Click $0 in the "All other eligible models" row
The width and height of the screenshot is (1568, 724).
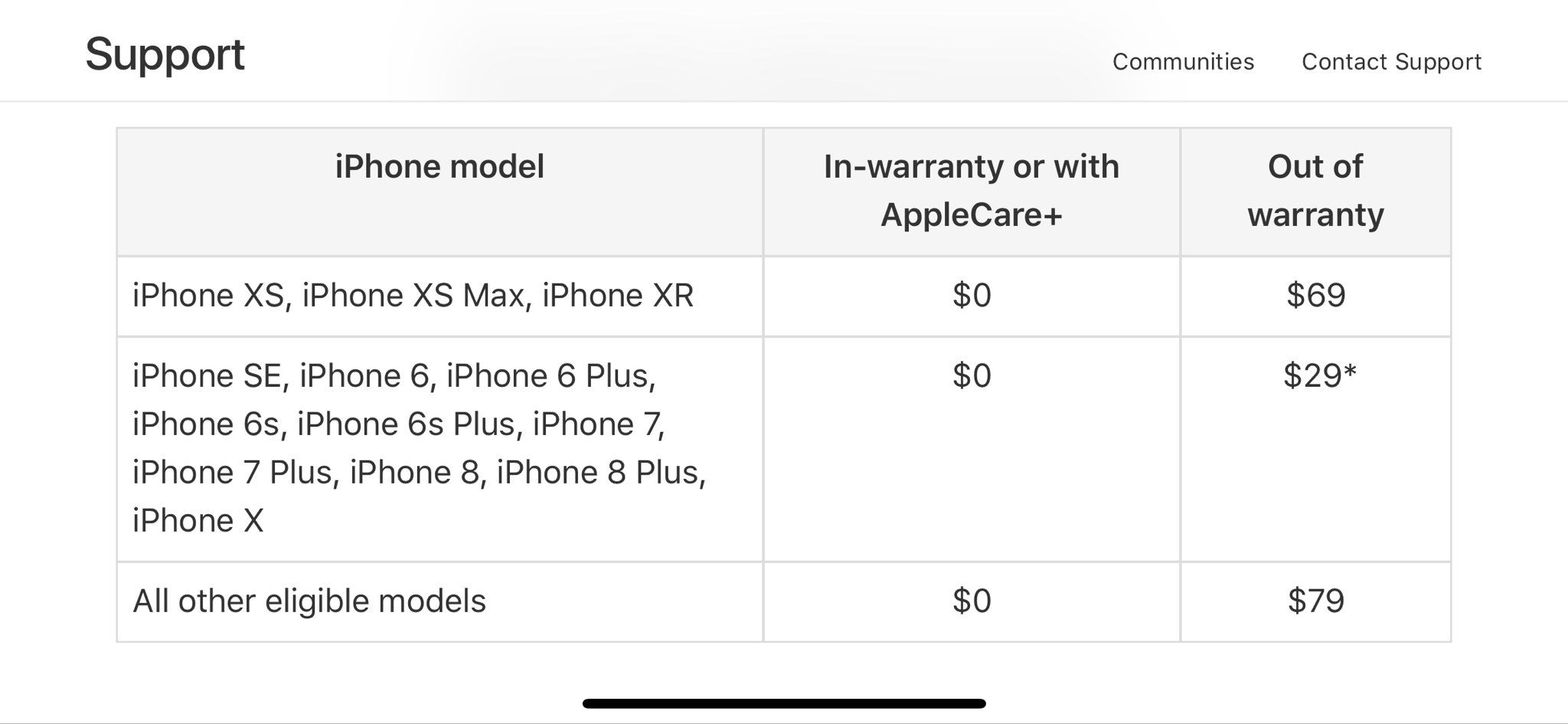point(971,601)
